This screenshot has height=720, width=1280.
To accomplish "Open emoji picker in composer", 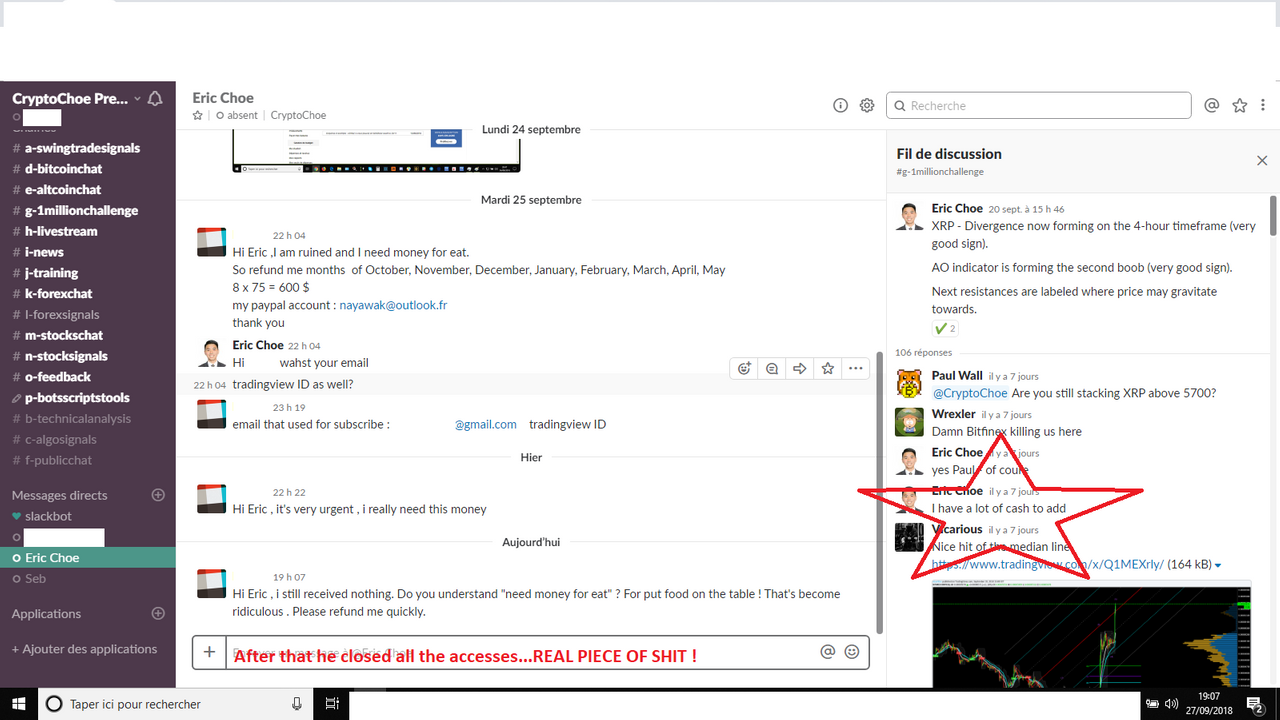I will 852,652.
